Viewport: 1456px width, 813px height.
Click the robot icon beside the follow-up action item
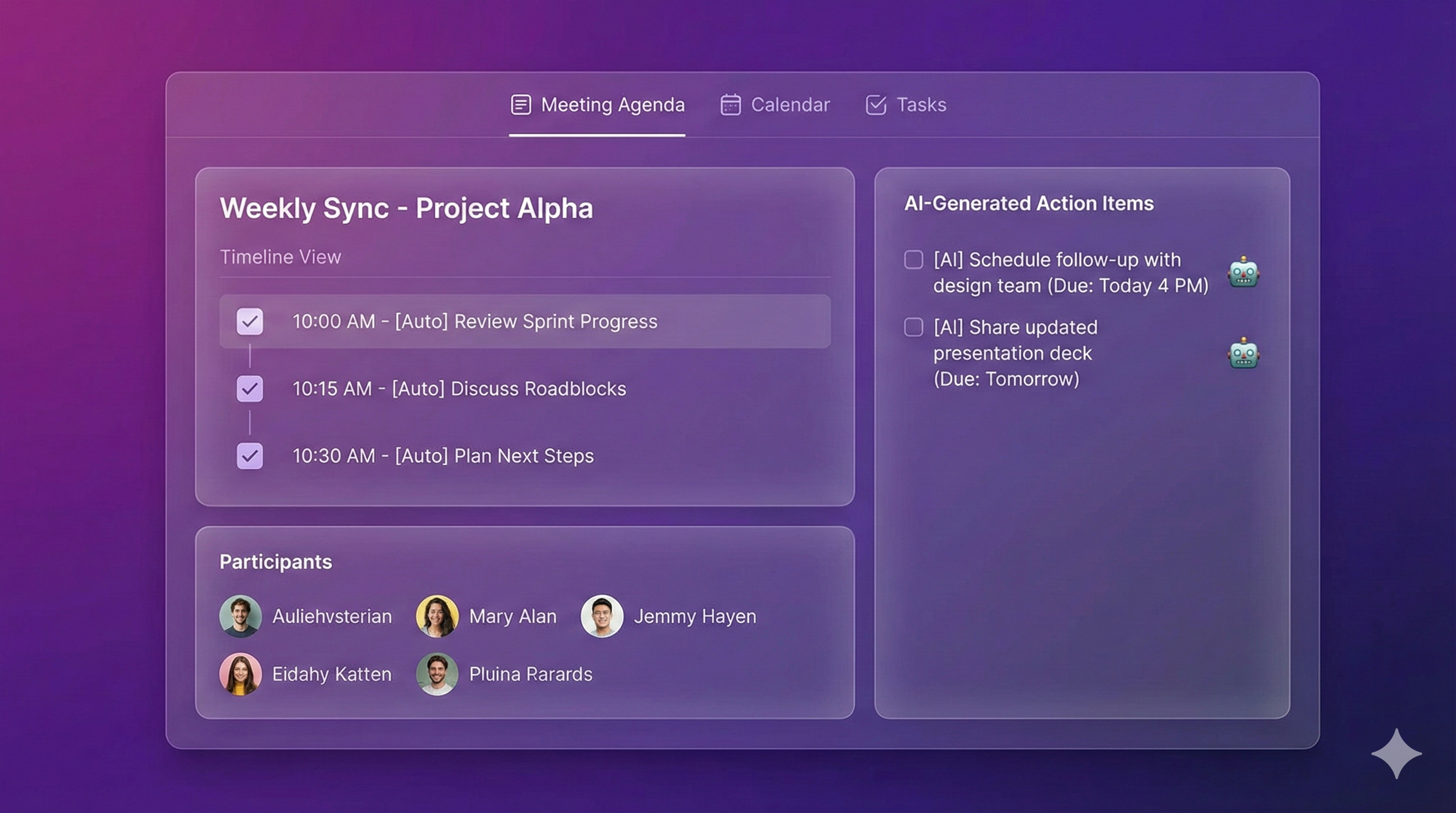(x=1242, y=273)
